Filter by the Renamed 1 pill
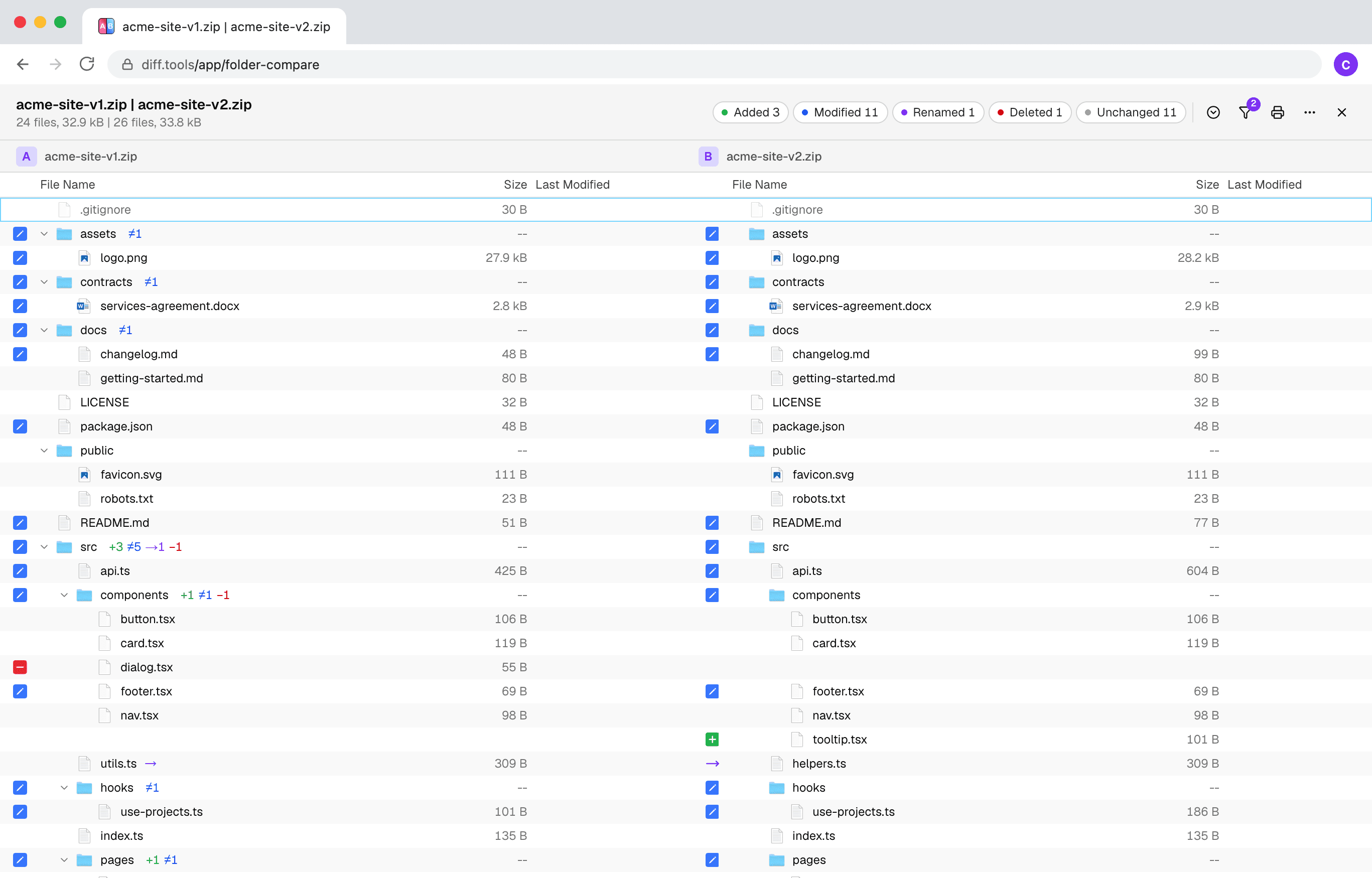 937,112
